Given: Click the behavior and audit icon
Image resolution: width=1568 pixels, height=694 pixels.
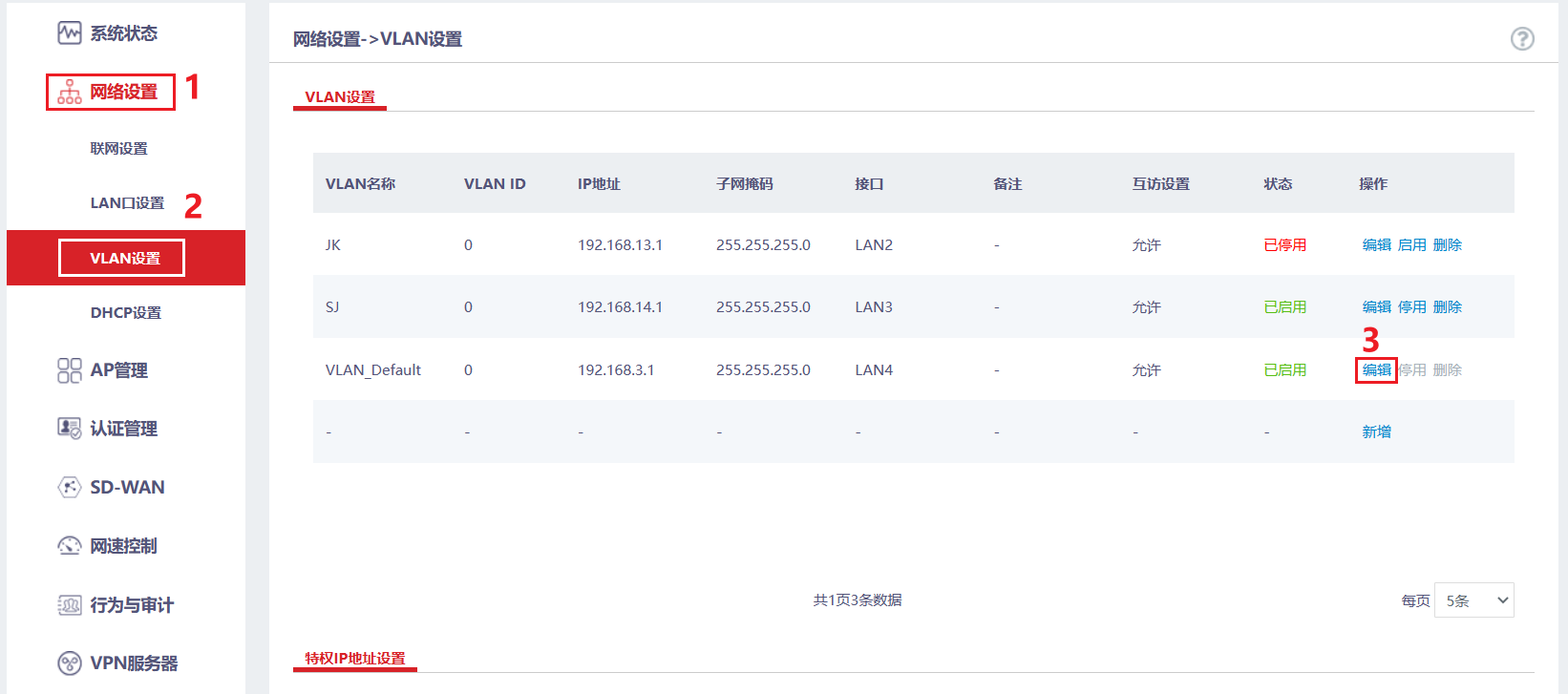Looking at the screenshot, I should 70,605.
